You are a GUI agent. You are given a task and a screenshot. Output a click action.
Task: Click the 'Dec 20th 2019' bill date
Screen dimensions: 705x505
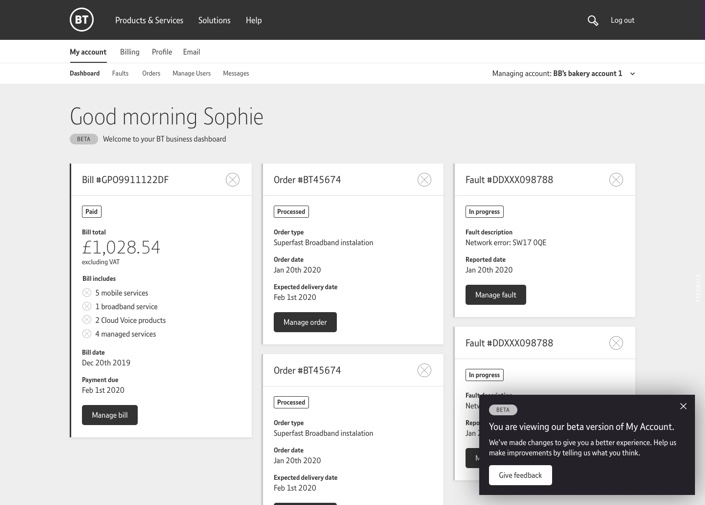pos(106,362)
